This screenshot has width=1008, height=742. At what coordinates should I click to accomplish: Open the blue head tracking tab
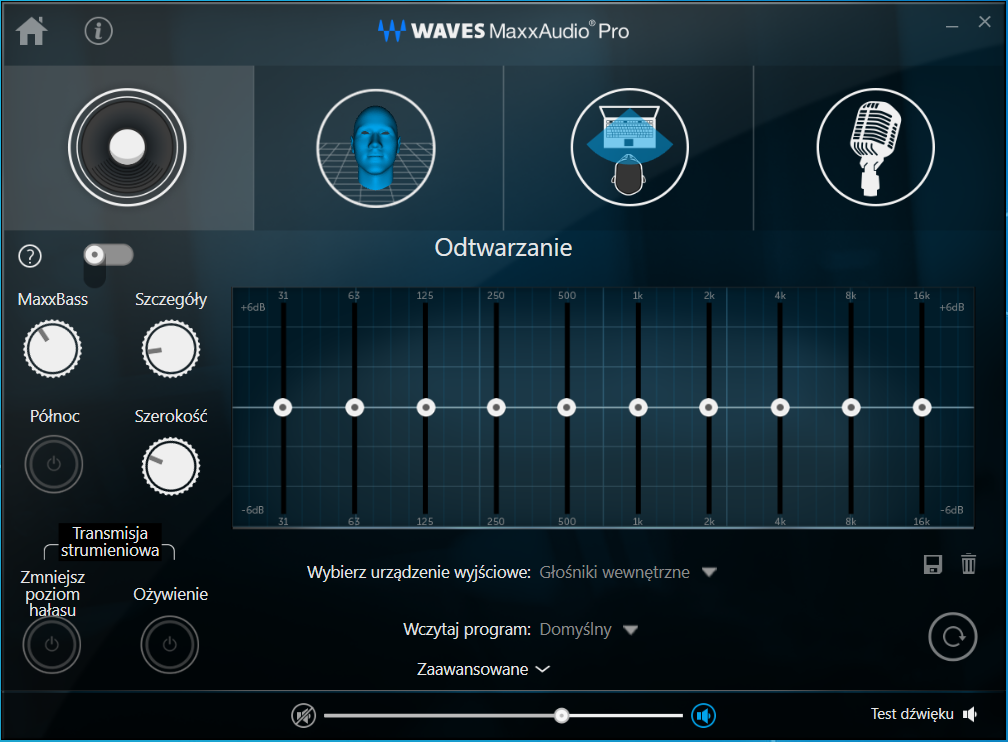click(x=376, y=148)
